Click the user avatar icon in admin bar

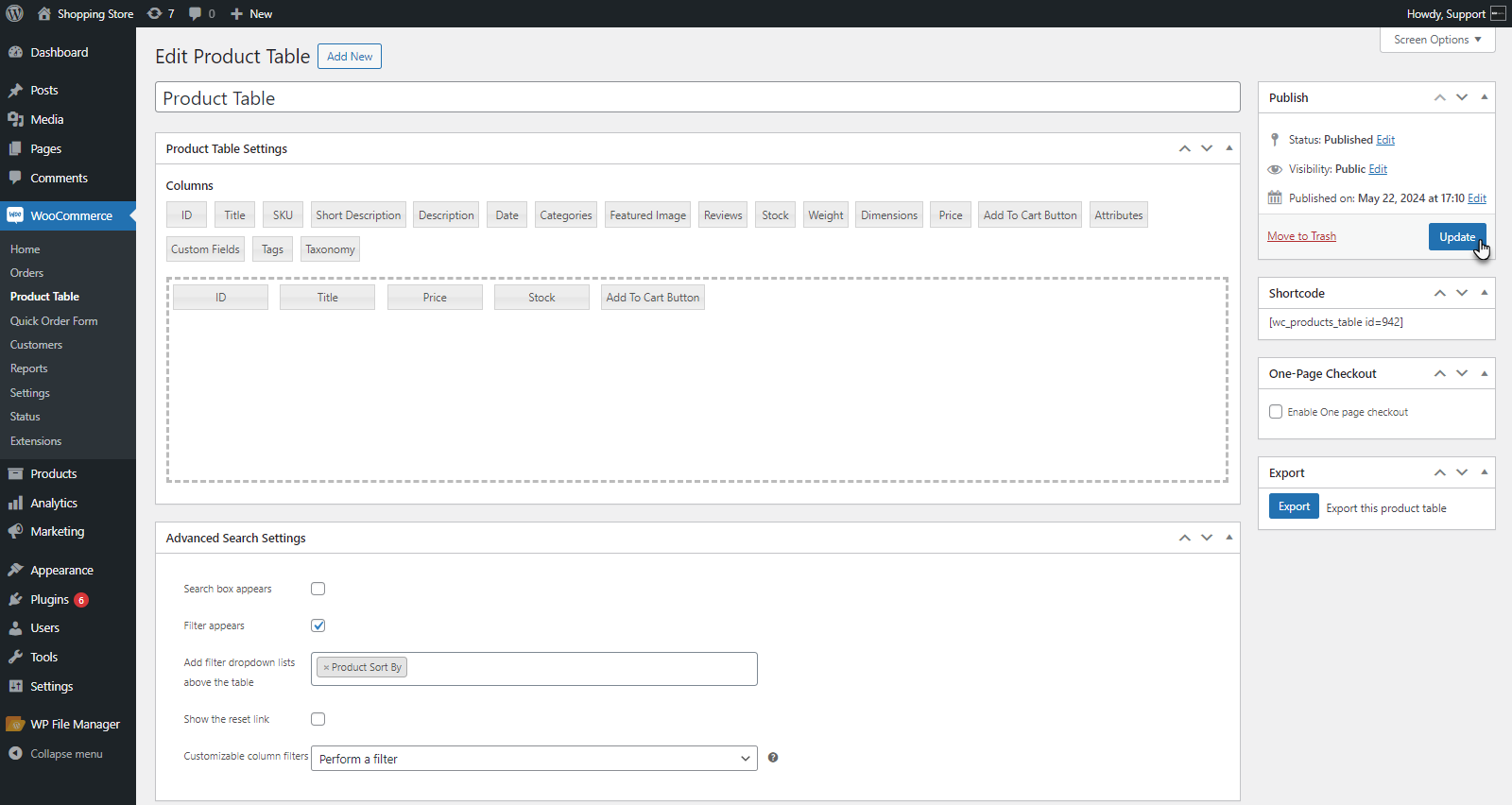[1498, 13]
